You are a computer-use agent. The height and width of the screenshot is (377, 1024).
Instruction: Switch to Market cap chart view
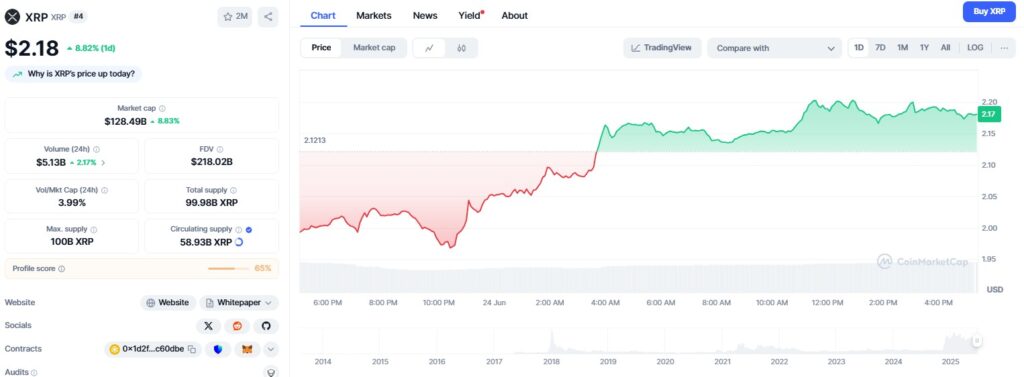click(374, 48)
